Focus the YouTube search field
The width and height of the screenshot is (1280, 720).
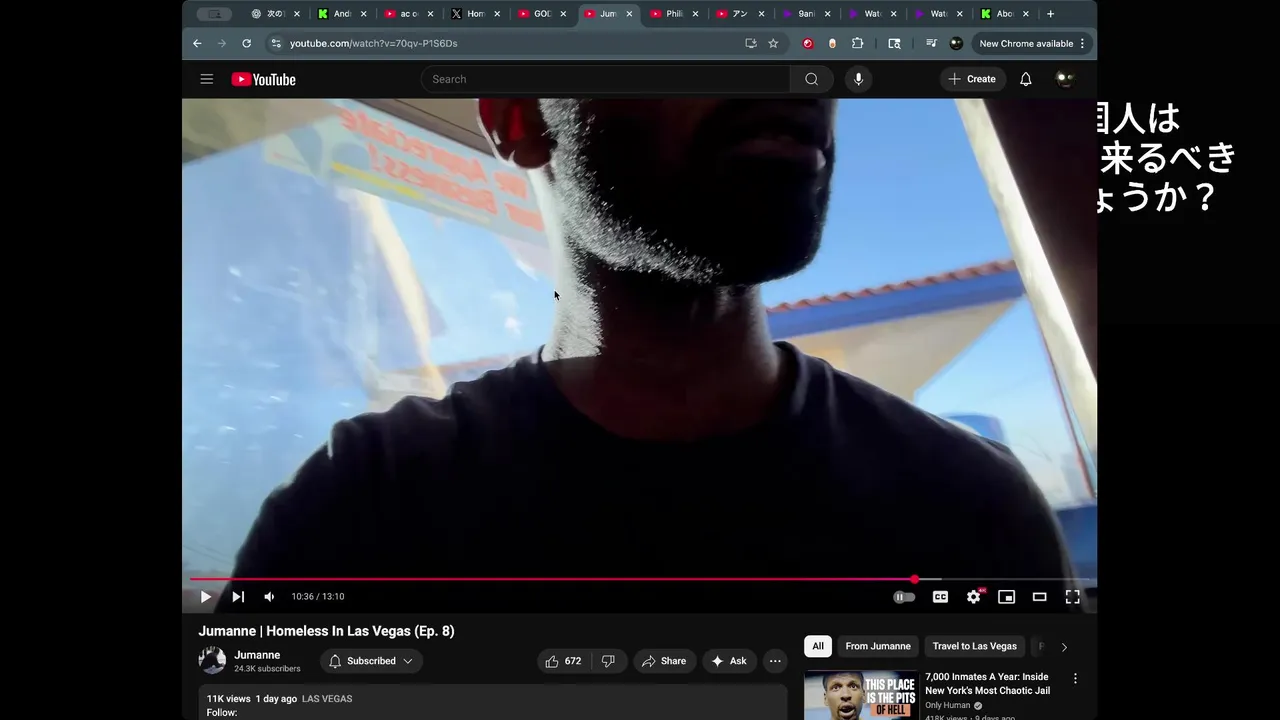coord(605,79)
